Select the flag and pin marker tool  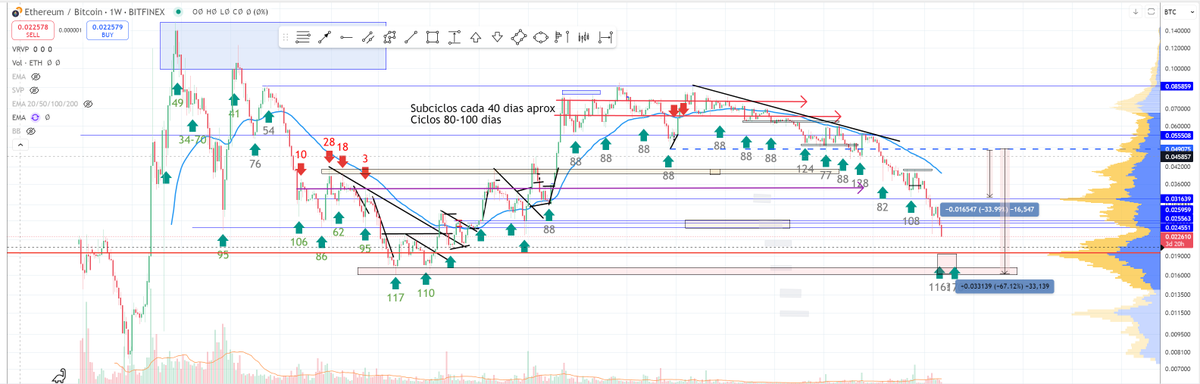coord(562,38)
